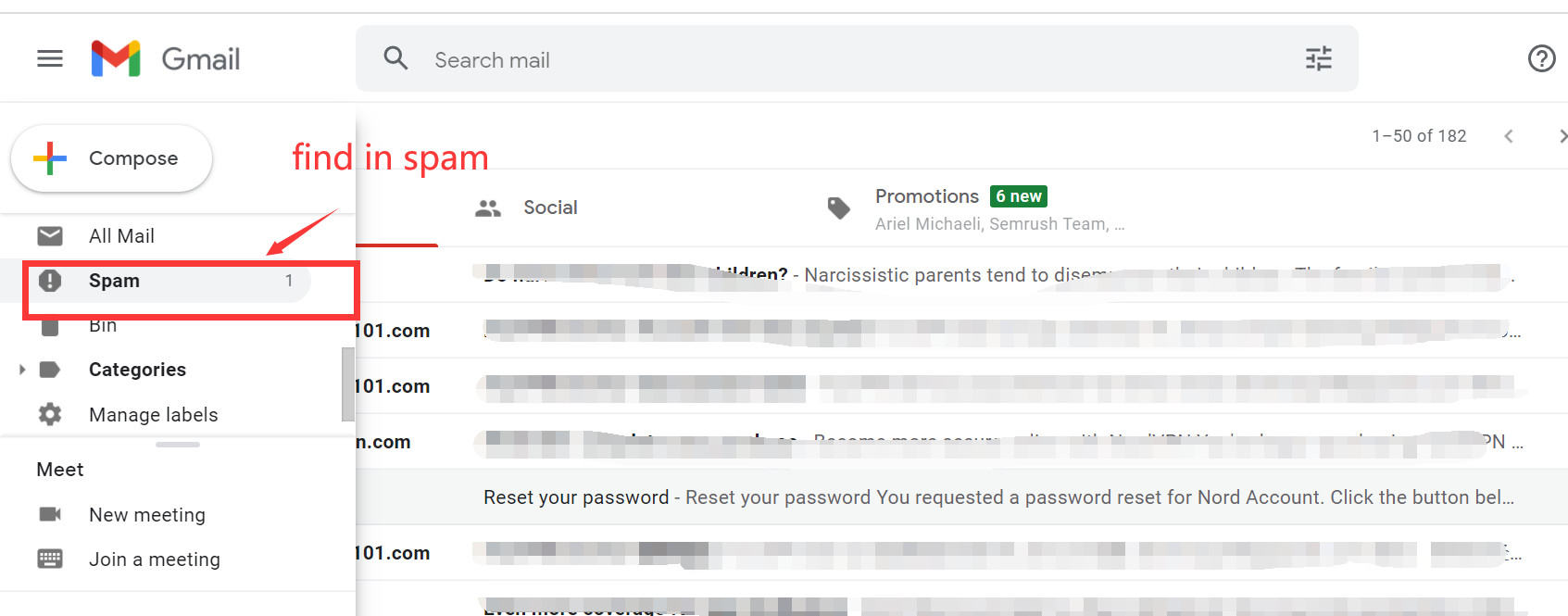Switch to the Social tab
The width and height of the screenshot is (1568, 616).
(x=549, y=207)
